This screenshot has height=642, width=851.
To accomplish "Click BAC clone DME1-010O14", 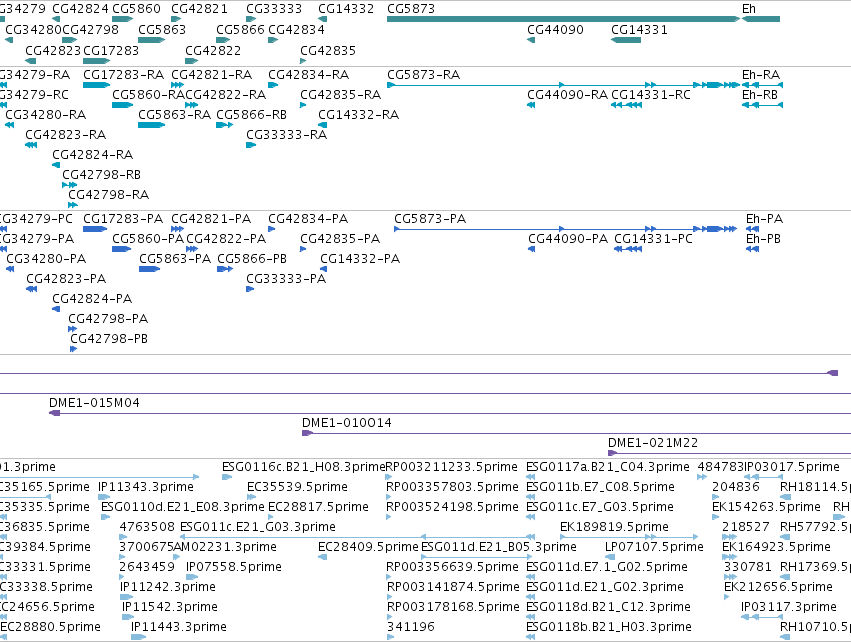I will point(576,433).
